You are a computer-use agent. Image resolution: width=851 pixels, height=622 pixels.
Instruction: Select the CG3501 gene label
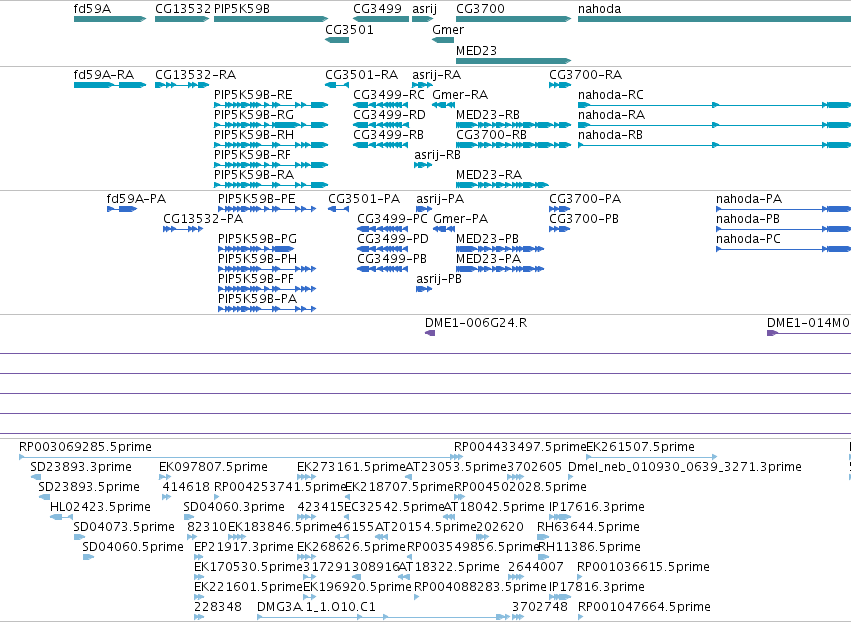(x=349, y=29)
